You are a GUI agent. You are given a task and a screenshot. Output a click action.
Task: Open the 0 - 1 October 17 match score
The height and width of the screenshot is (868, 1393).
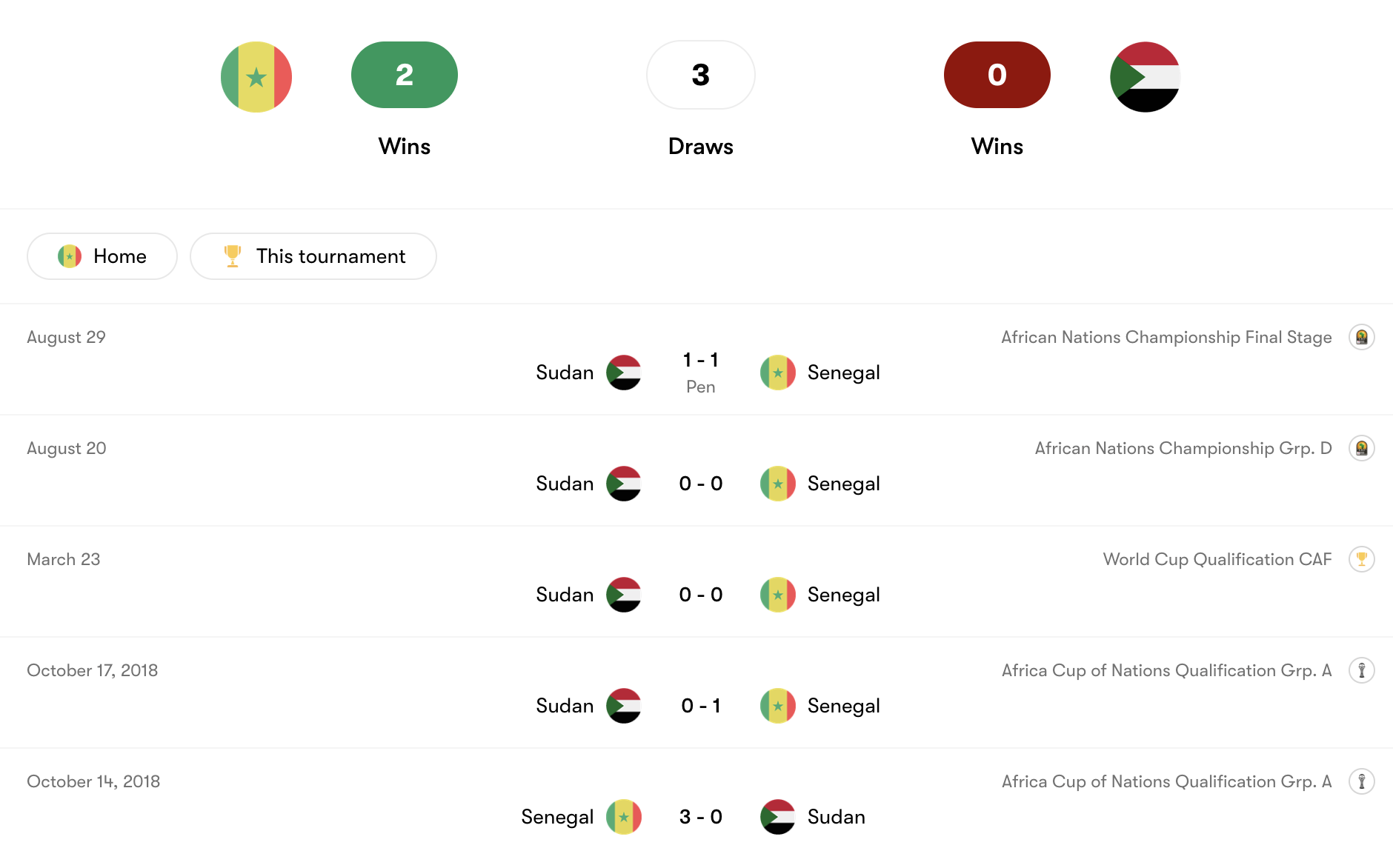pyautogui.click(x=700, y=706)
